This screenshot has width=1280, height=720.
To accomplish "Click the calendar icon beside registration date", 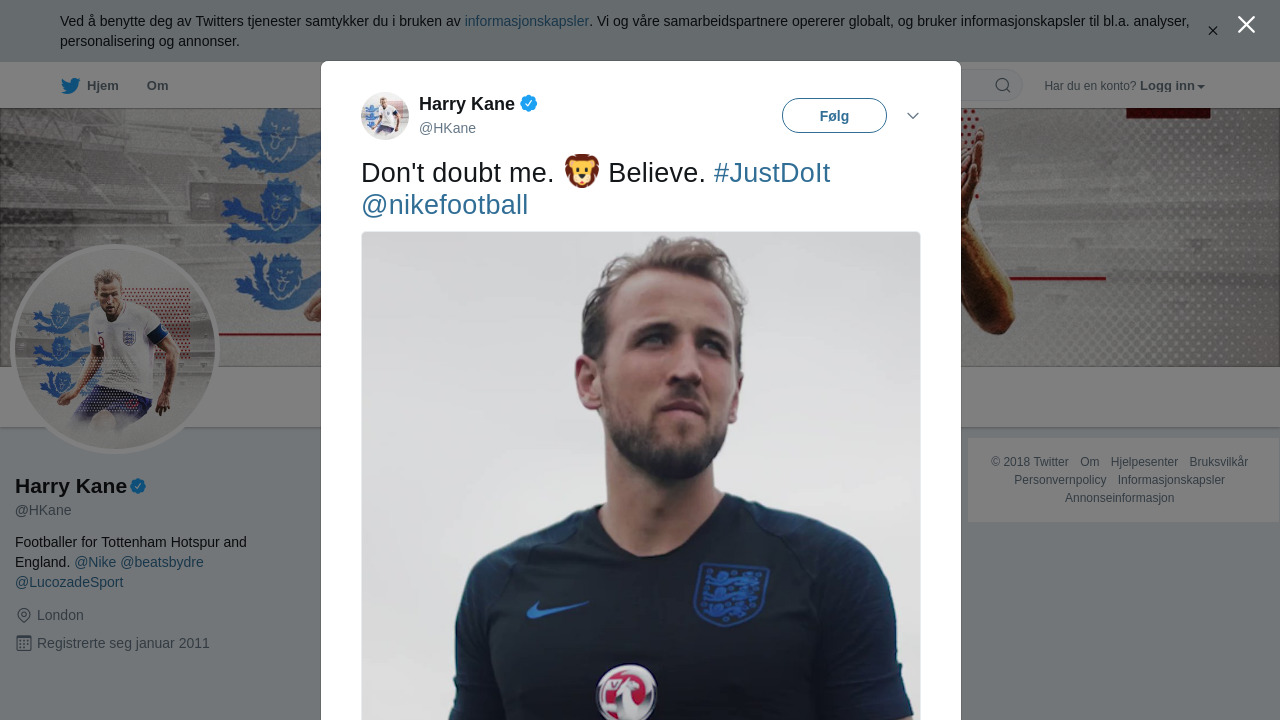I will [x=24, y=643].
